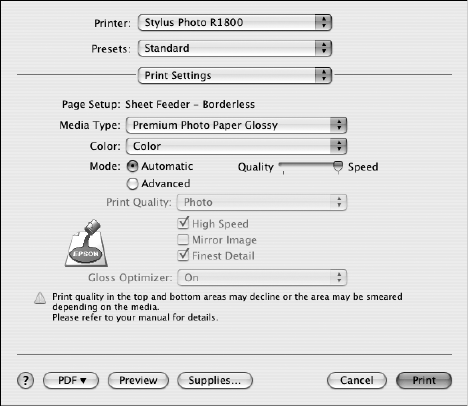The height and width of the screenshot is (406, 468).
Task: Click the Media Type stepper arrows
Action: click(339, 125)
